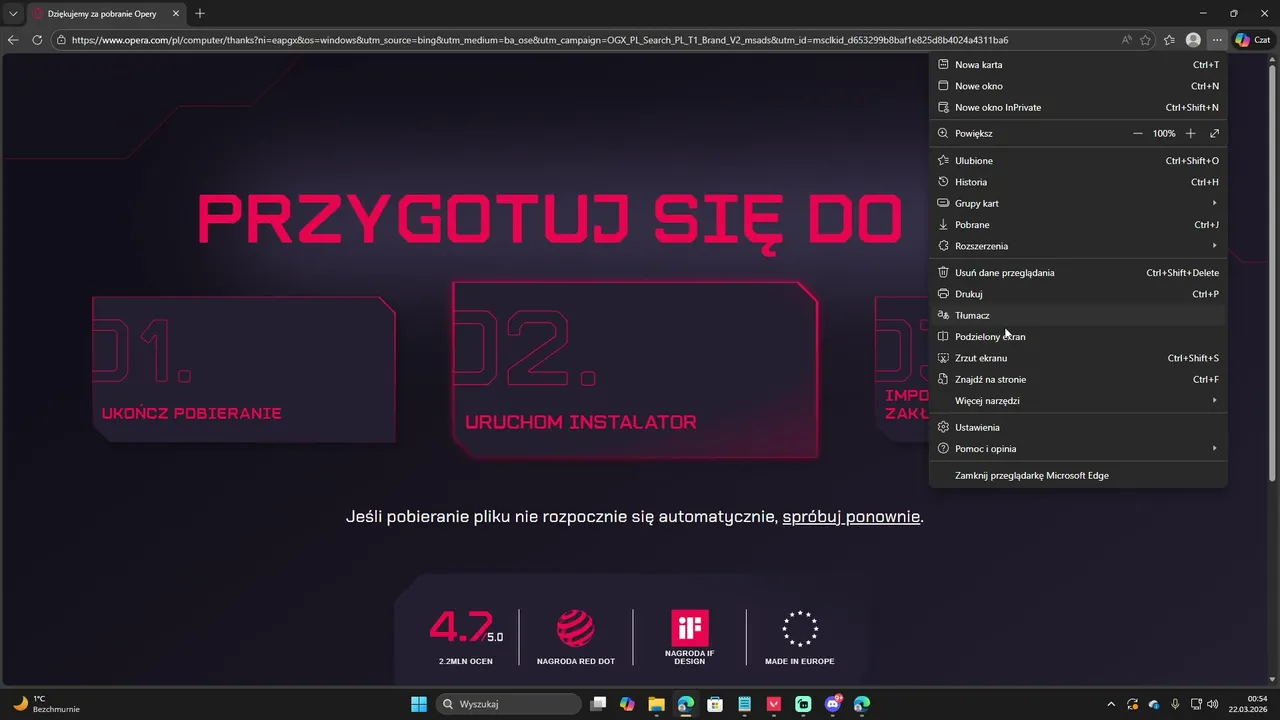The height and width of the screenshot is (720, 1280).
Task: Open the profile avatar icon
Action: click(1193, 40)
